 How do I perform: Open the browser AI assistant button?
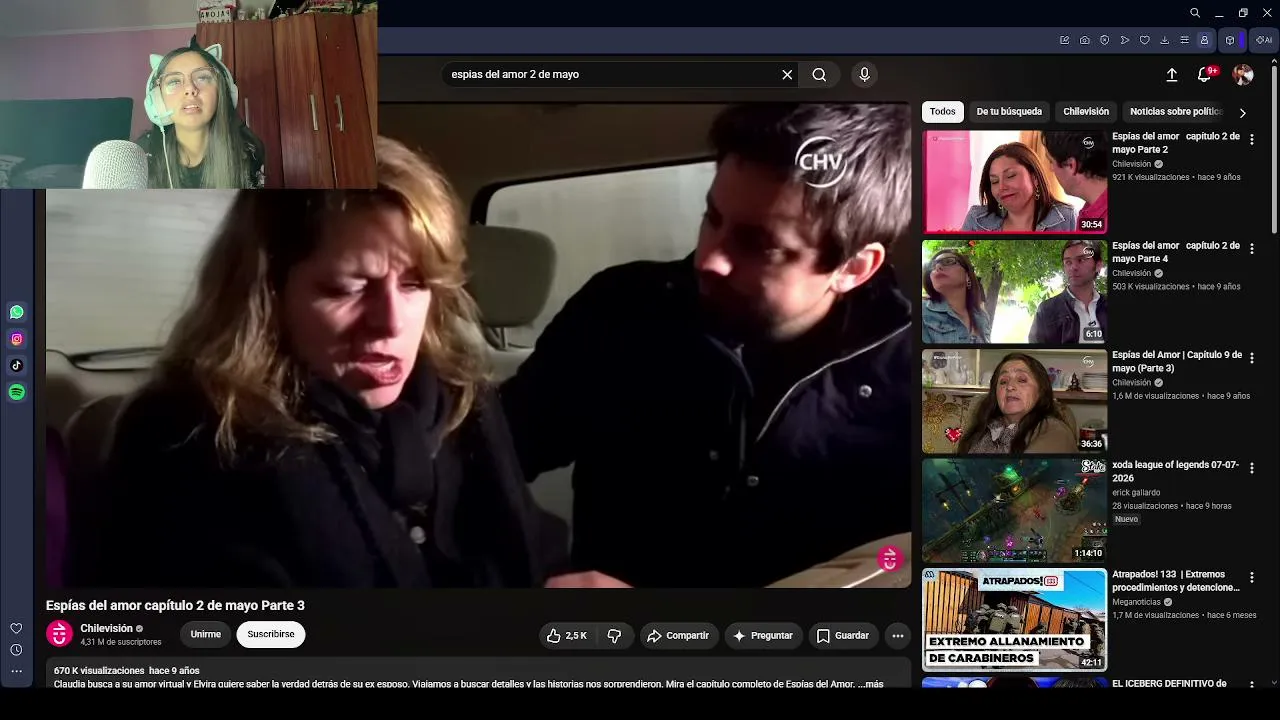pyautogui.click(x=1264, y=40)
